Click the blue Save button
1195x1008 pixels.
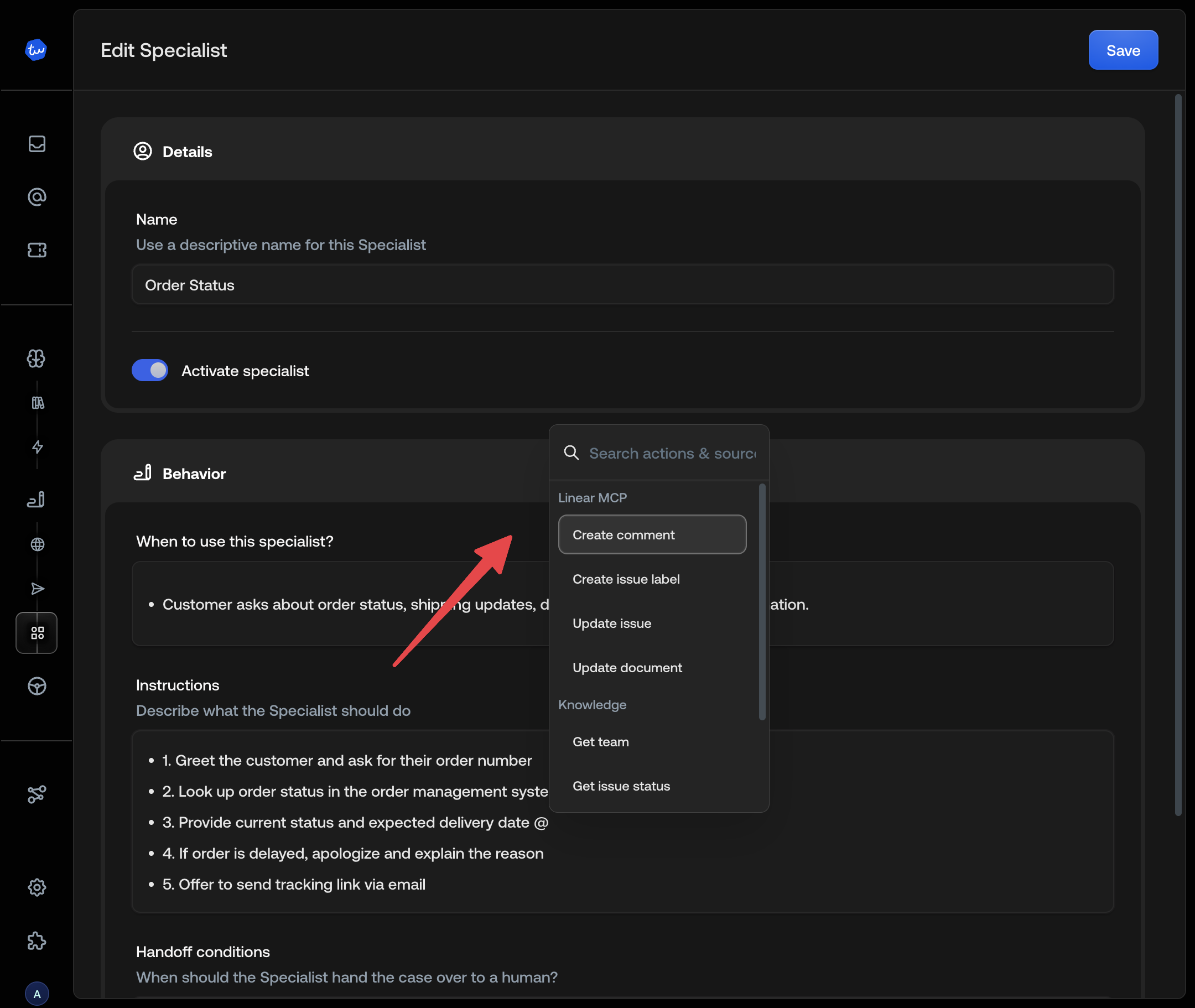pos(1123,50)
